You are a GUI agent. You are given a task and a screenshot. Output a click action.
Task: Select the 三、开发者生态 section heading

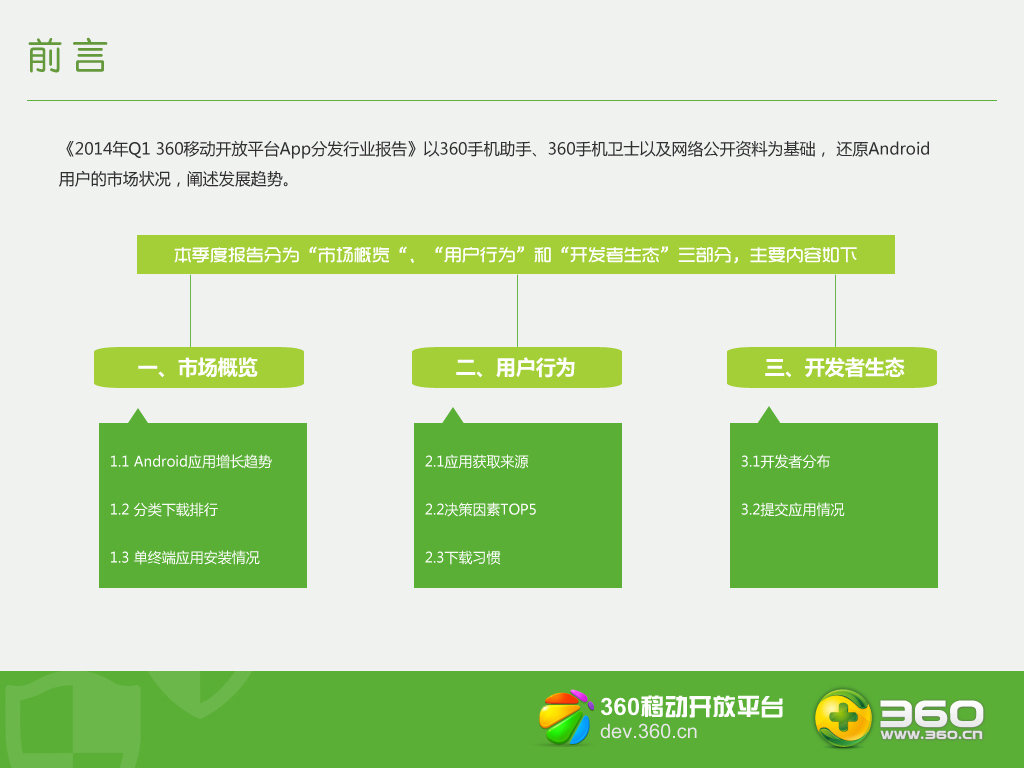(832, 368)
